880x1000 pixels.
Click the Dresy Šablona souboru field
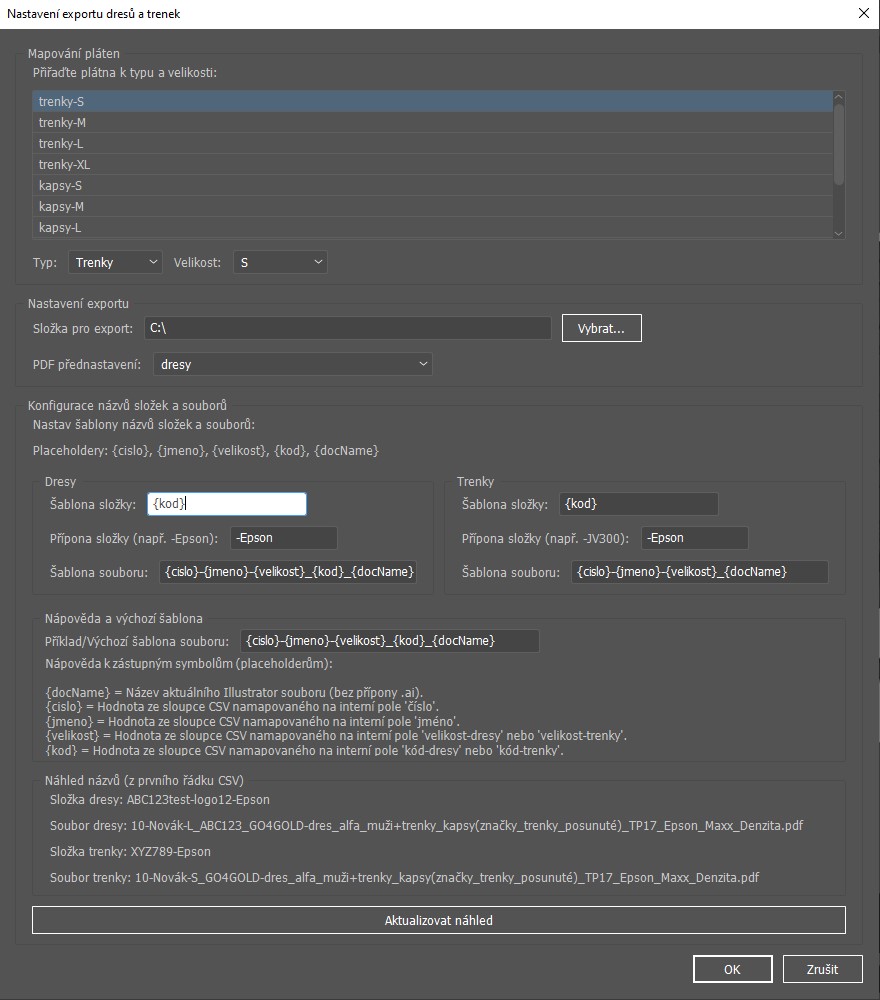click(x=288, y=572)
